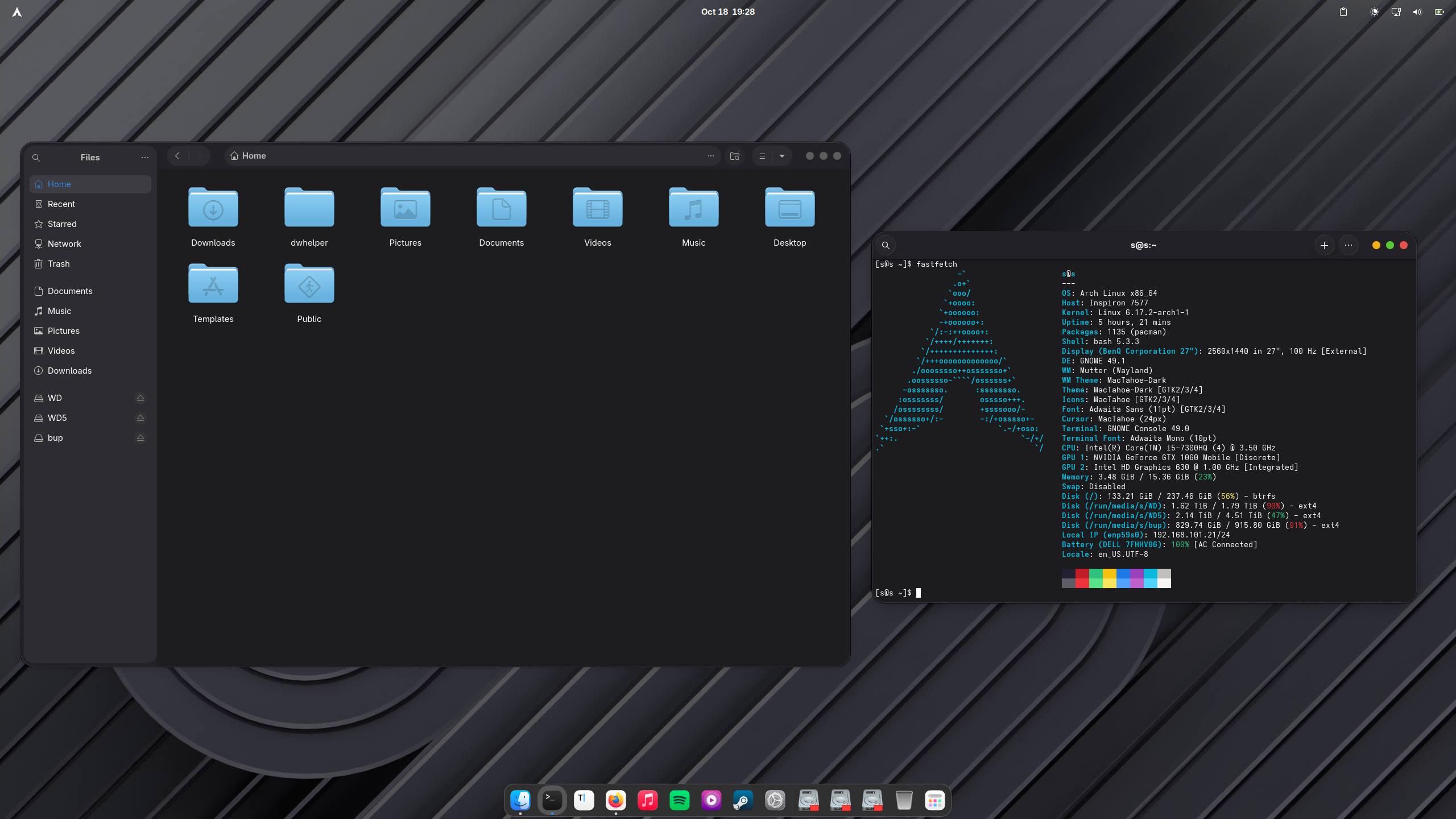The width and height of the screenshot is (1456, 819).
Task: Open the clock and calendar in top bar
Action: [x=727, y=12]
